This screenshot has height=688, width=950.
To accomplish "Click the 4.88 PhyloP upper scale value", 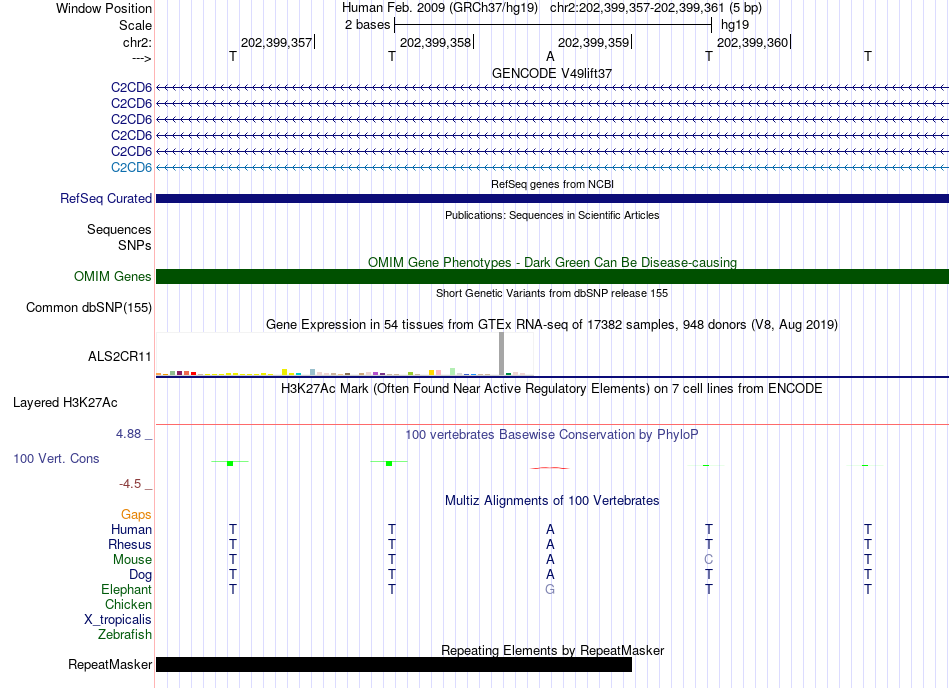I will [x=128, y=434].
